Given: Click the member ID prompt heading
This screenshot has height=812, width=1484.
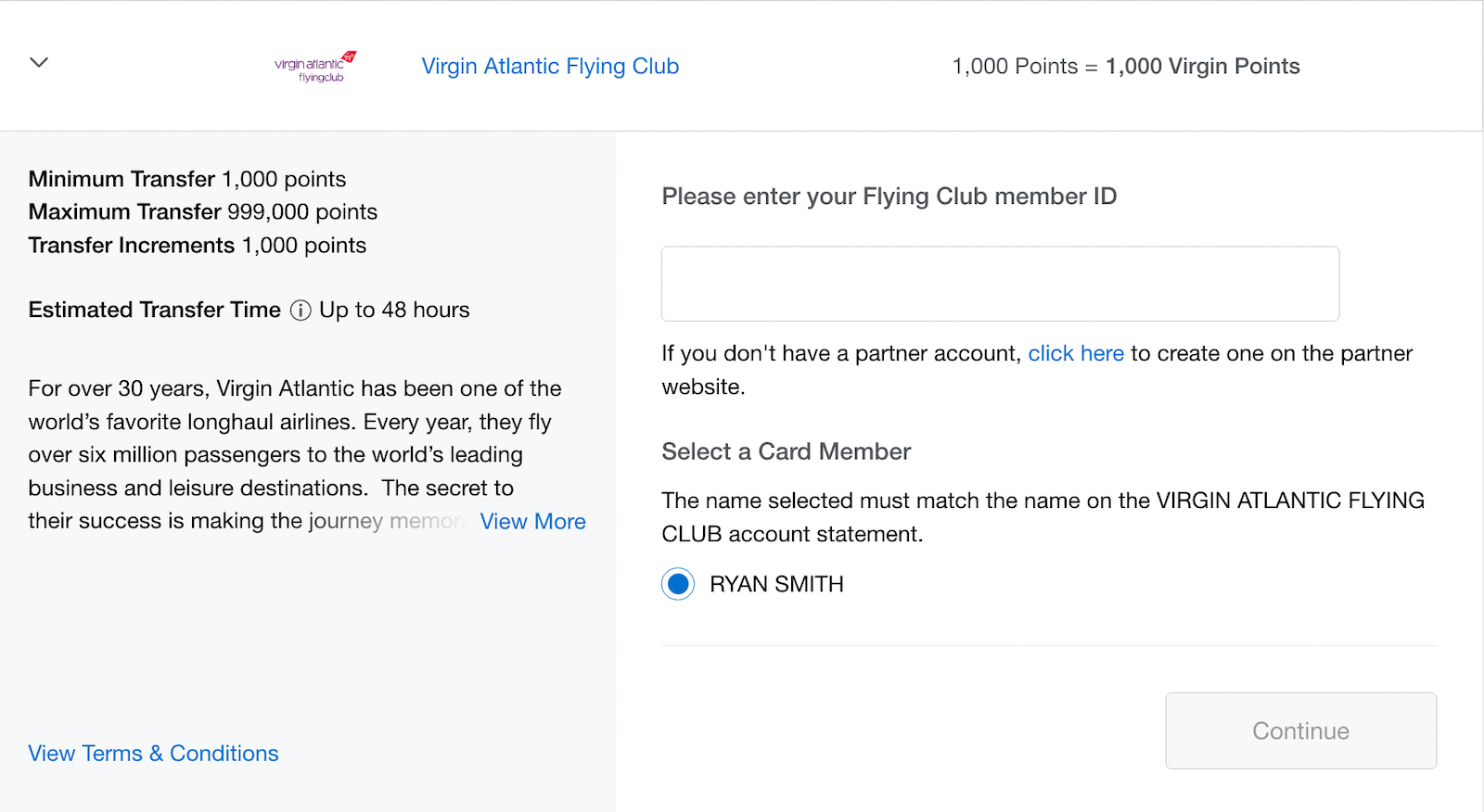Looking at the screenshot, I should tap(889, 197).
